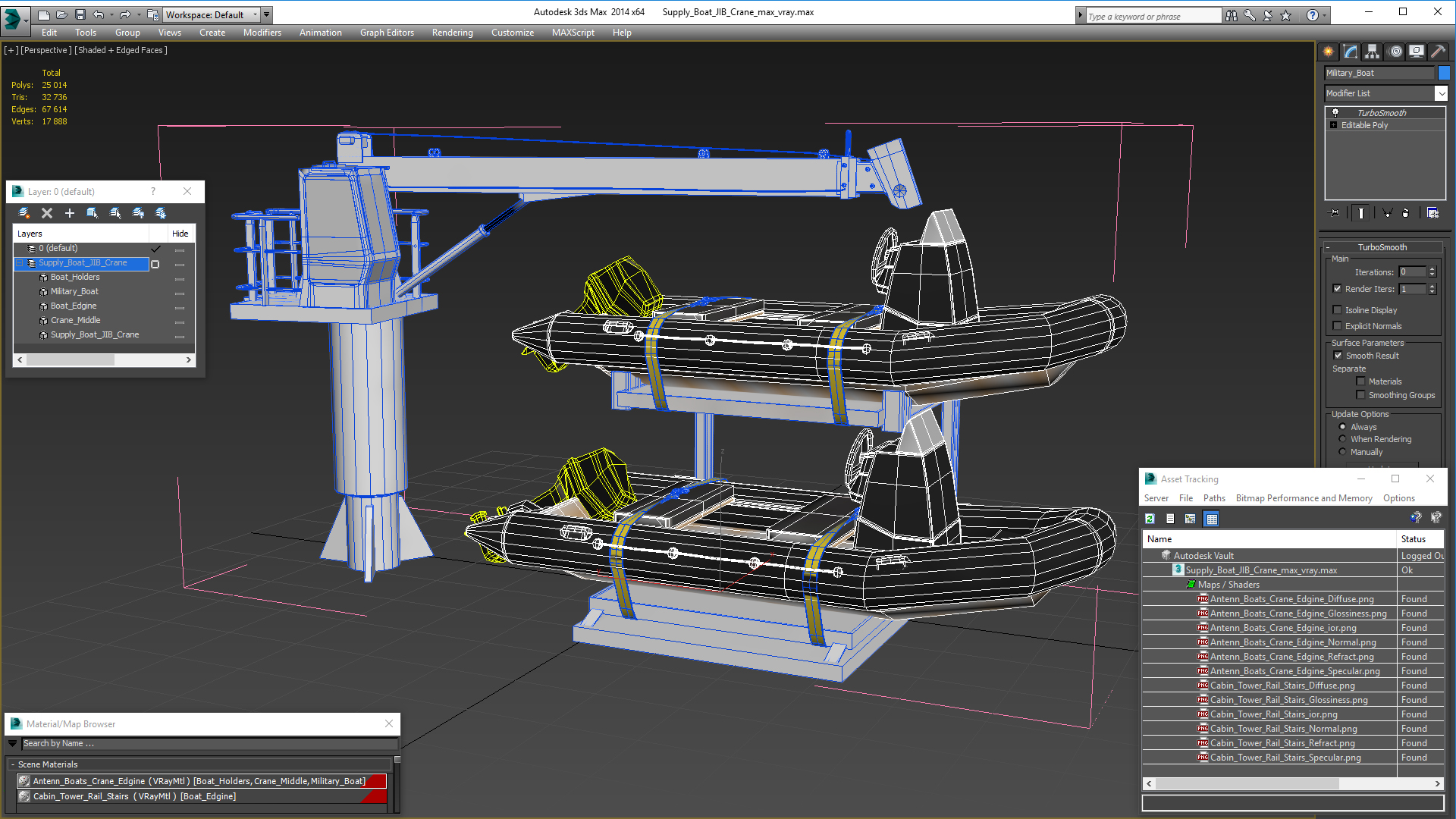Image resolution: width=1456 pixels, height=819 pixels.
Task: Collapse the TurboSmooth rollout header
Action: click(1382, 247)
